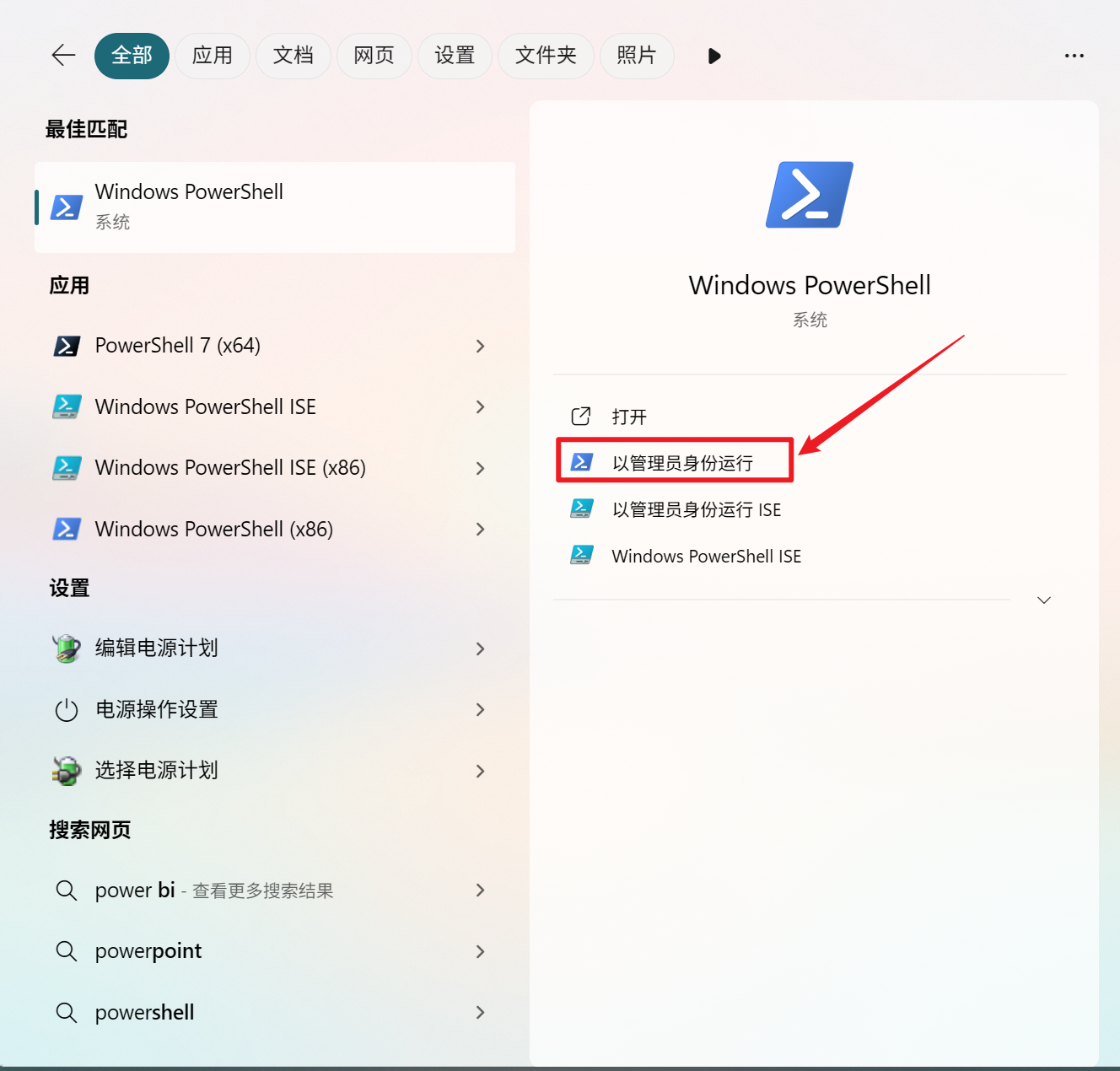Expand the power bi web result chevron
Screen dimensions: 1120x1071
480,891
